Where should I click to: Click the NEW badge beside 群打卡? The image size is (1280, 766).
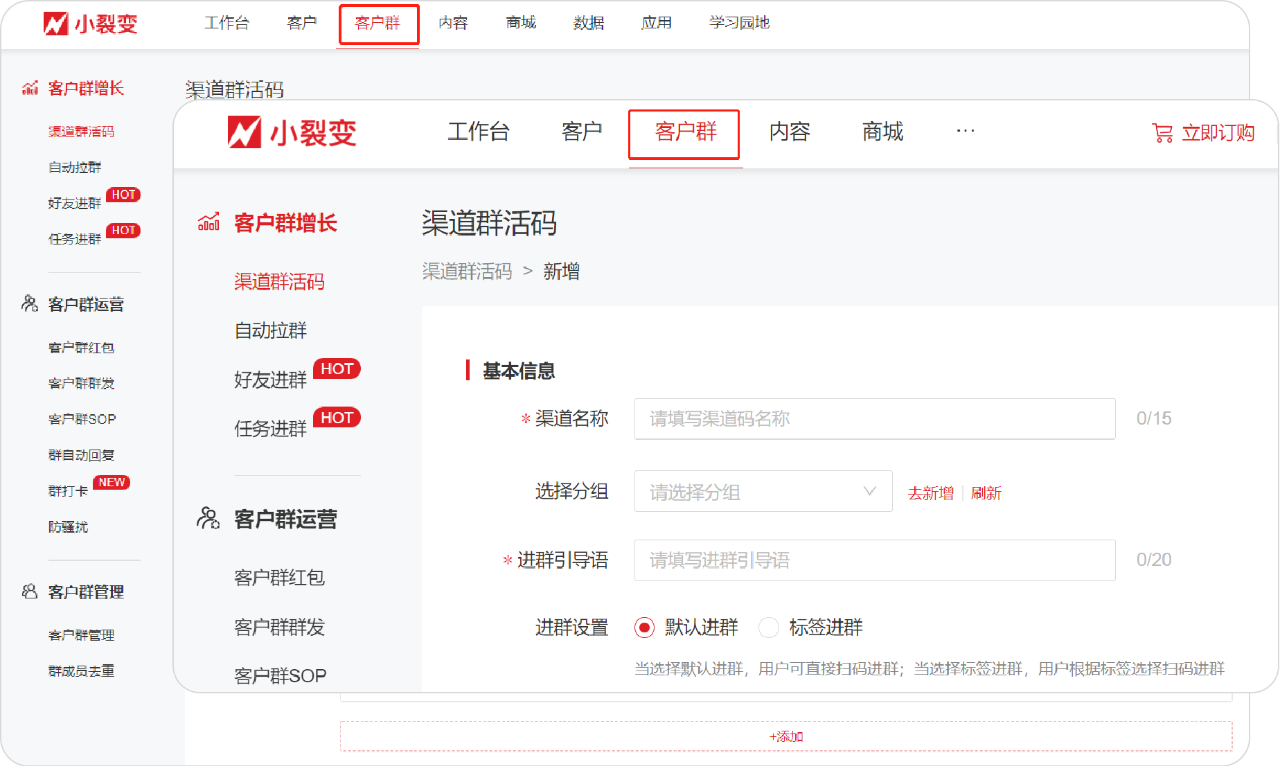click(111, 482)
